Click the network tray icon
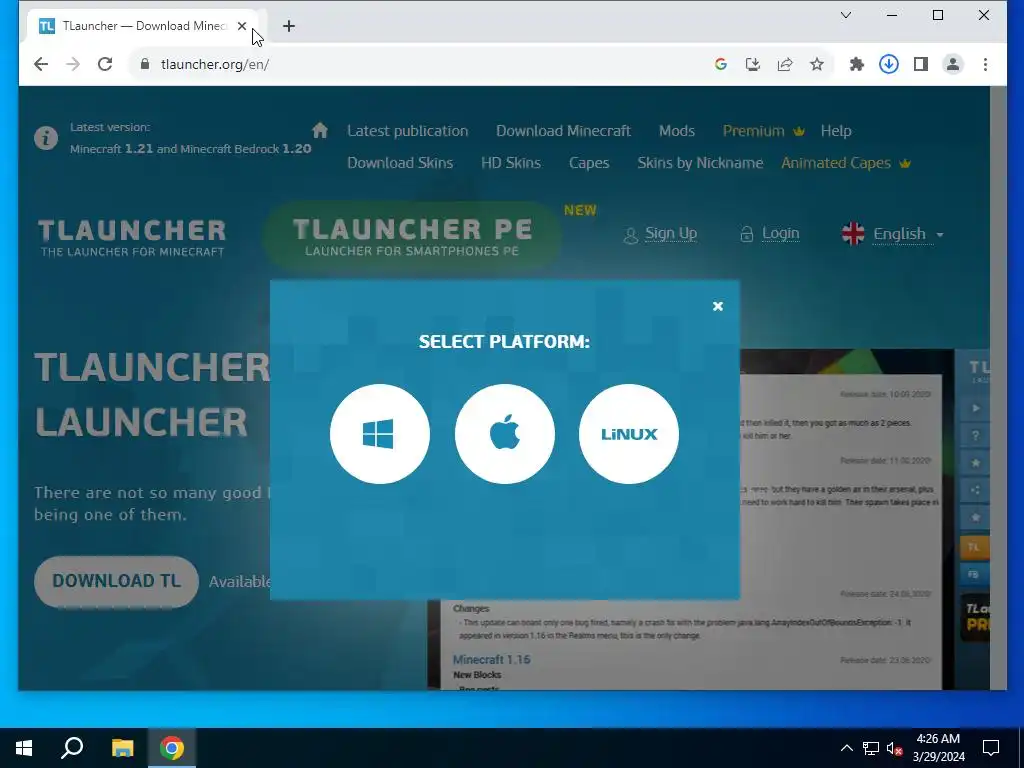Screen dimensions: 1024x768 [871, 748]
